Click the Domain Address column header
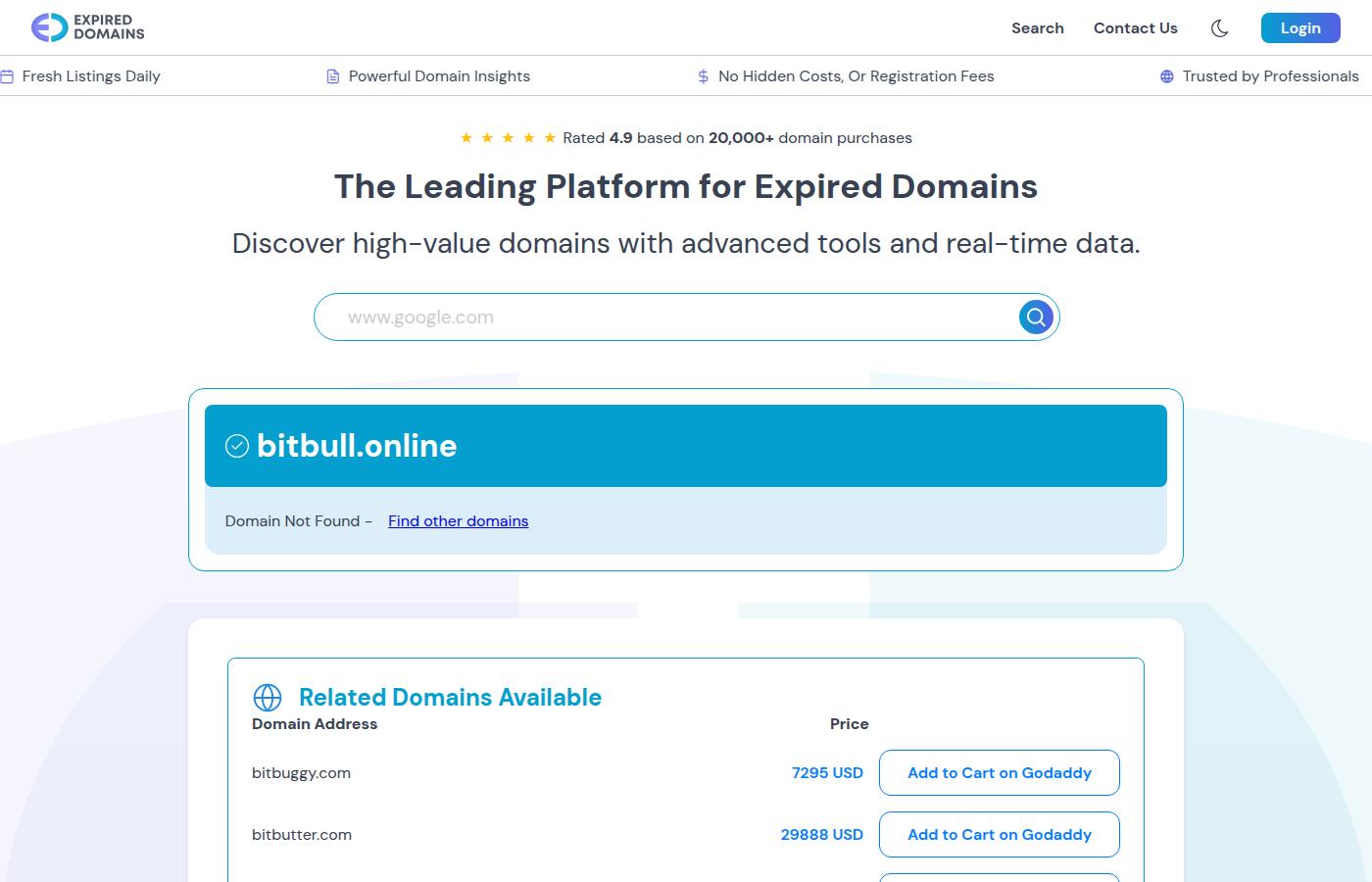The image size is (1372, 882). tap(315, 724)
